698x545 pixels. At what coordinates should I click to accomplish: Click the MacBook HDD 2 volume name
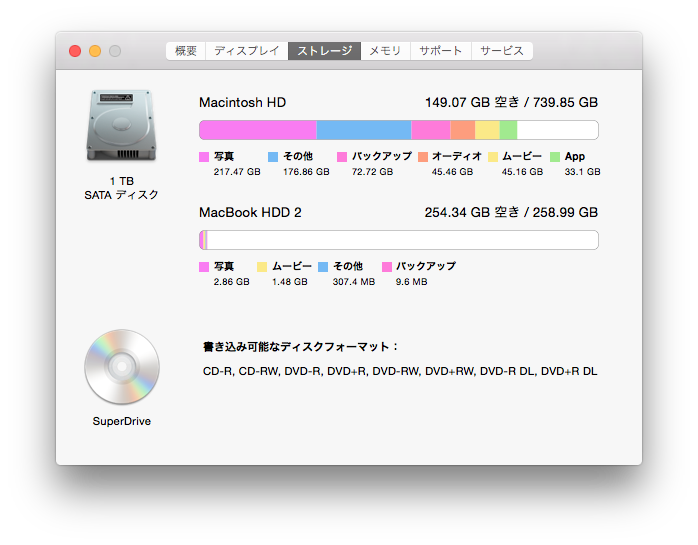250,212
